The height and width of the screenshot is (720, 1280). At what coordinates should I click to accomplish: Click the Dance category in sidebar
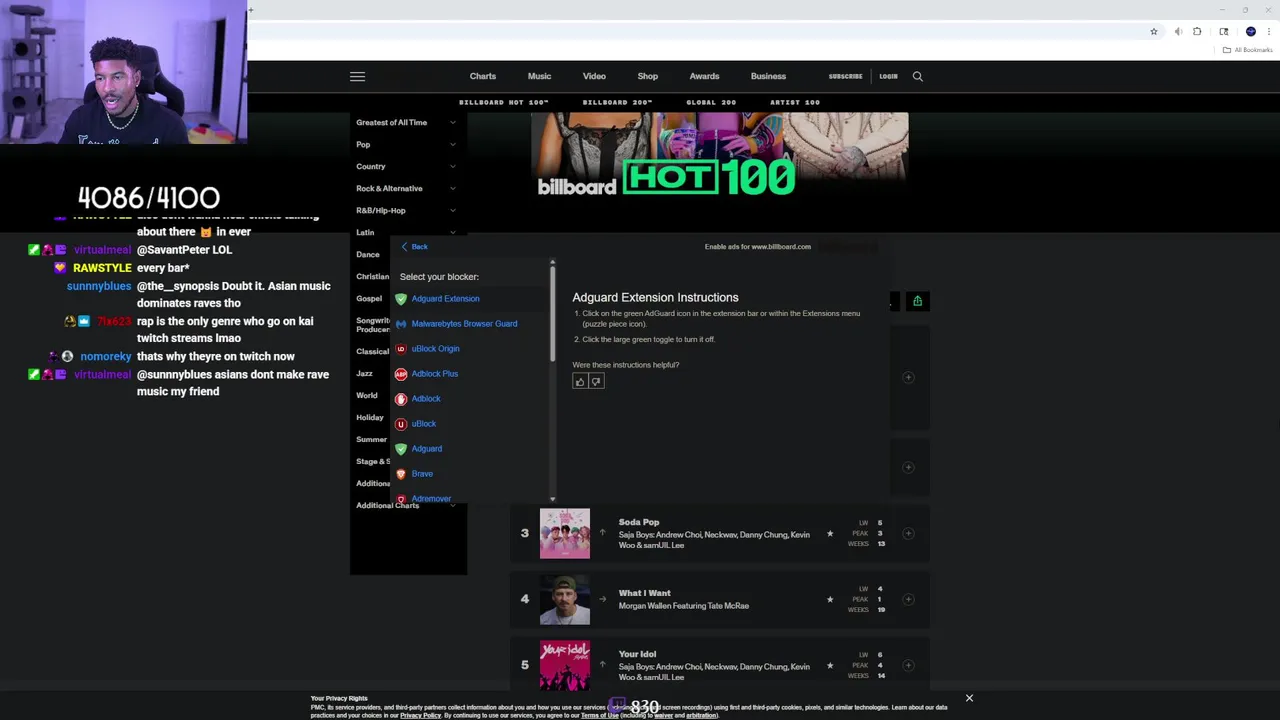368,254
